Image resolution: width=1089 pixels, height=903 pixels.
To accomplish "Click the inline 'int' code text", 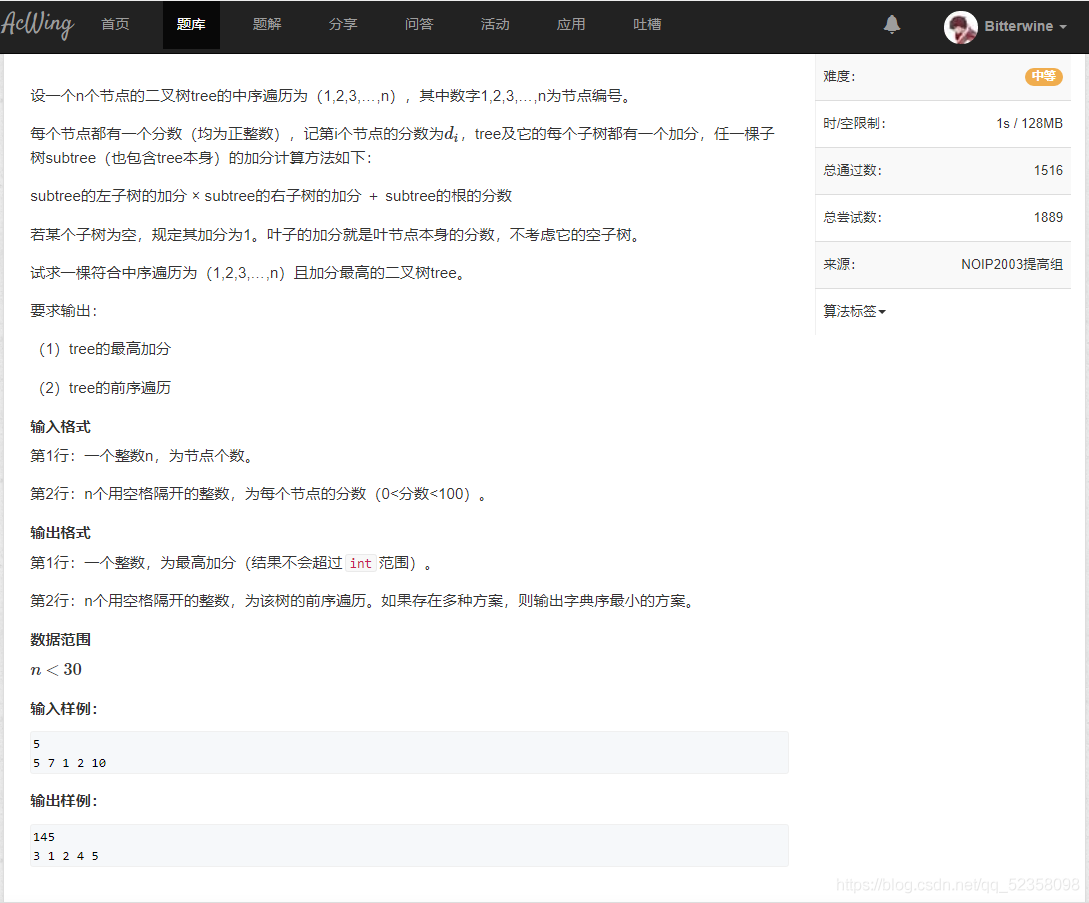I will point(360,563).
